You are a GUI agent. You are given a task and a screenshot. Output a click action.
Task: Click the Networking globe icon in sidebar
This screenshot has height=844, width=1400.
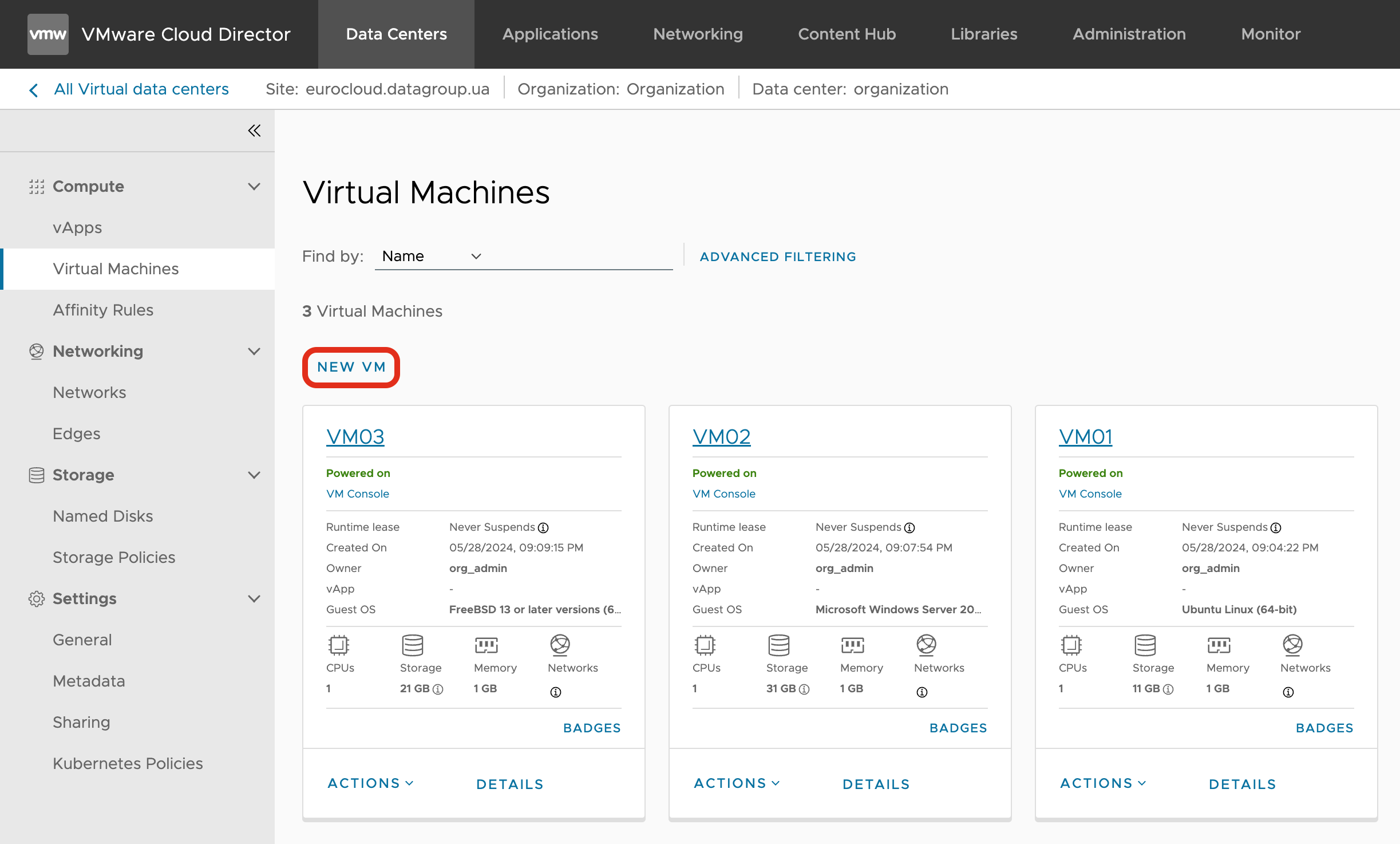(37, 352)
